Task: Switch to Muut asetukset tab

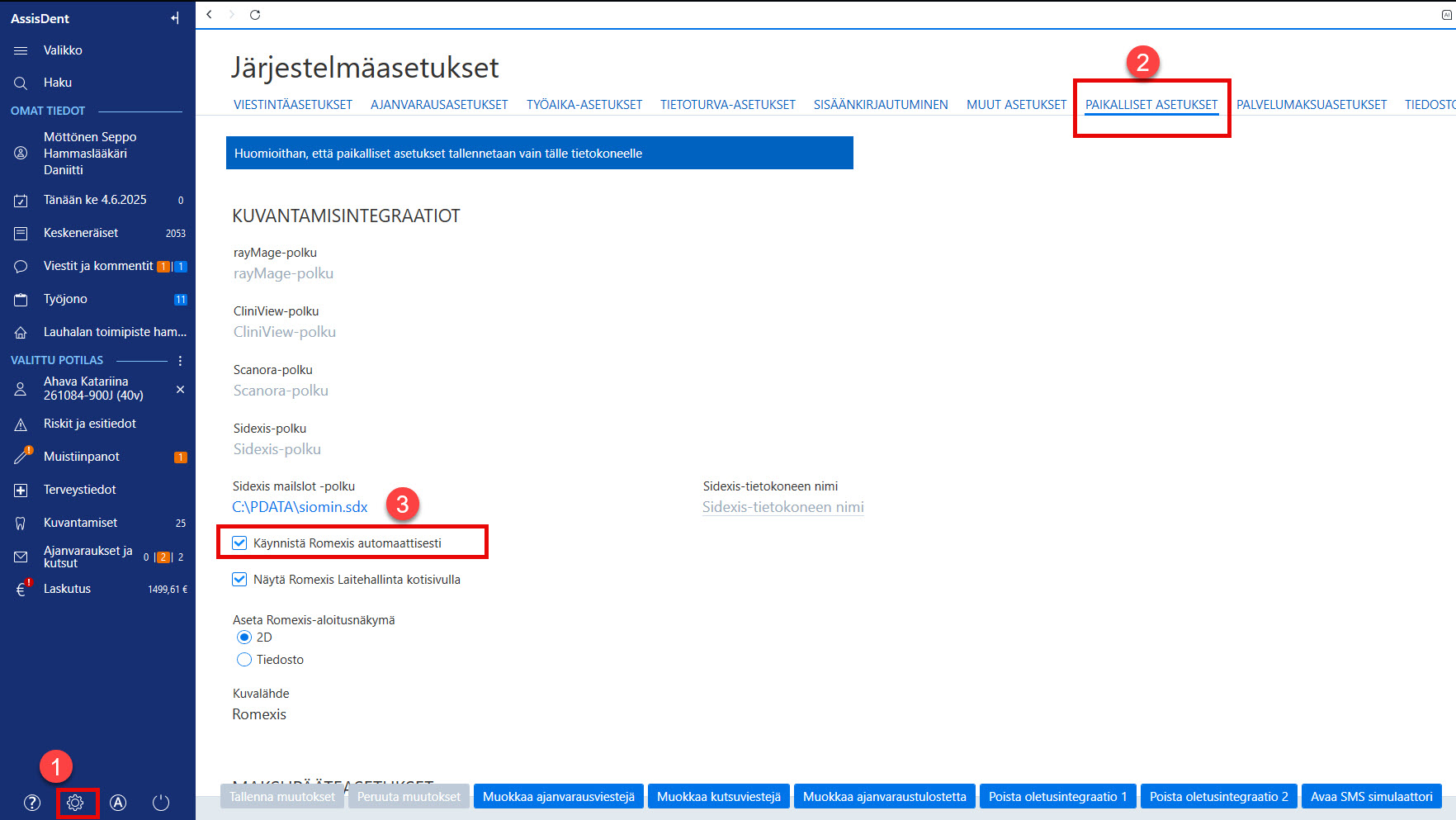Action: click(1017, 105)
